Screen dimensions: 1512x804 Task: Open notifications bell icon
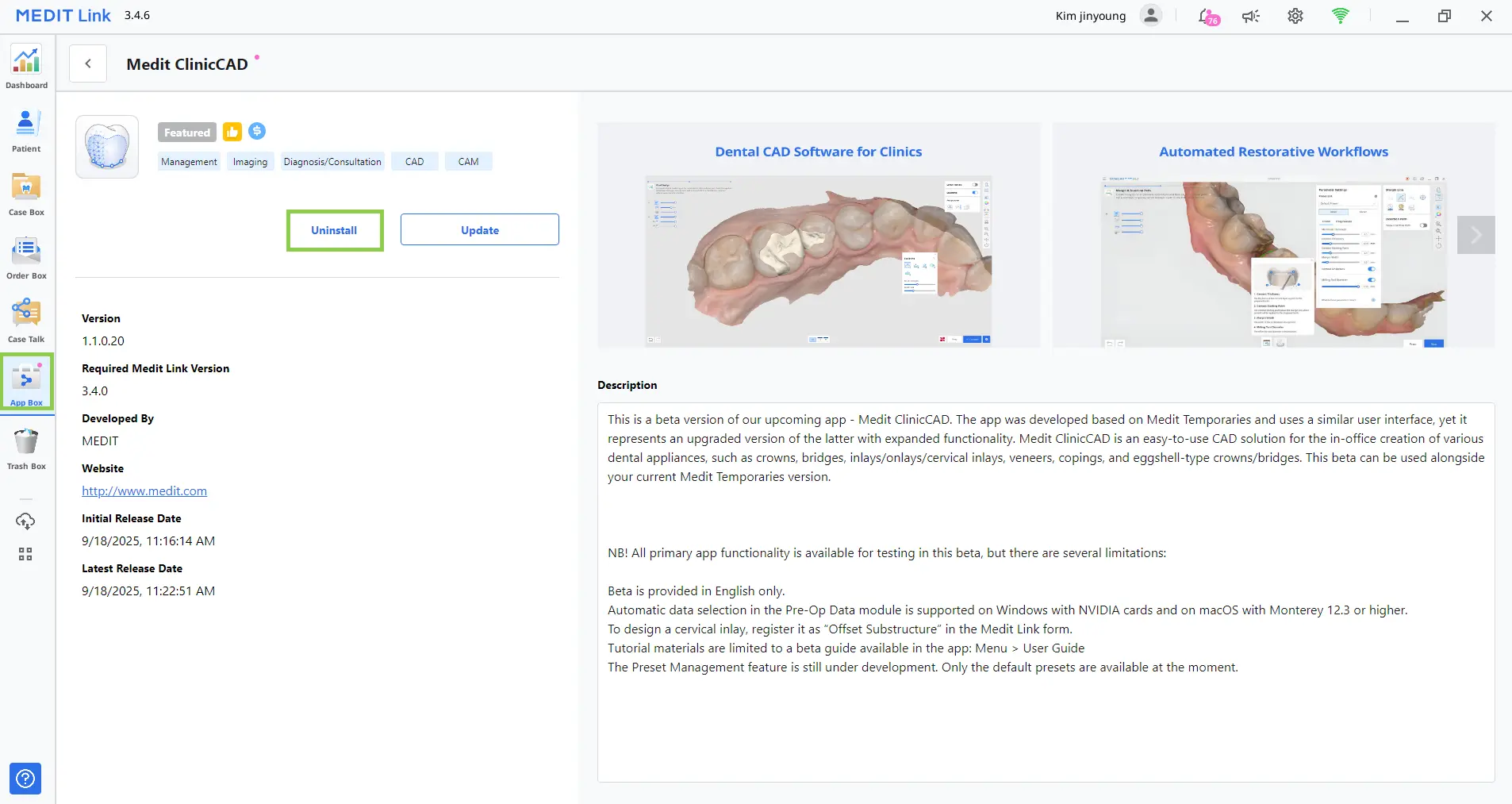tap(1207, 16)
